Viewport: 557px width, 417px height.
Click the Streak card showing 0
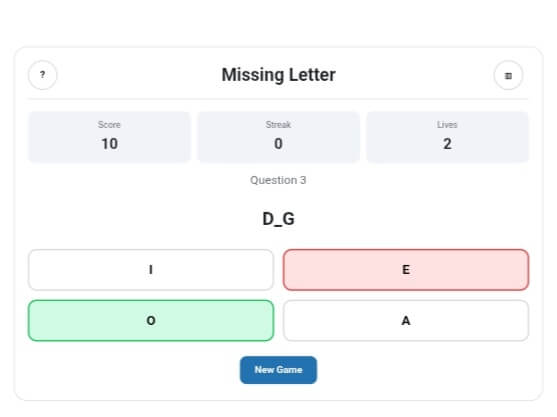point(278,137)
